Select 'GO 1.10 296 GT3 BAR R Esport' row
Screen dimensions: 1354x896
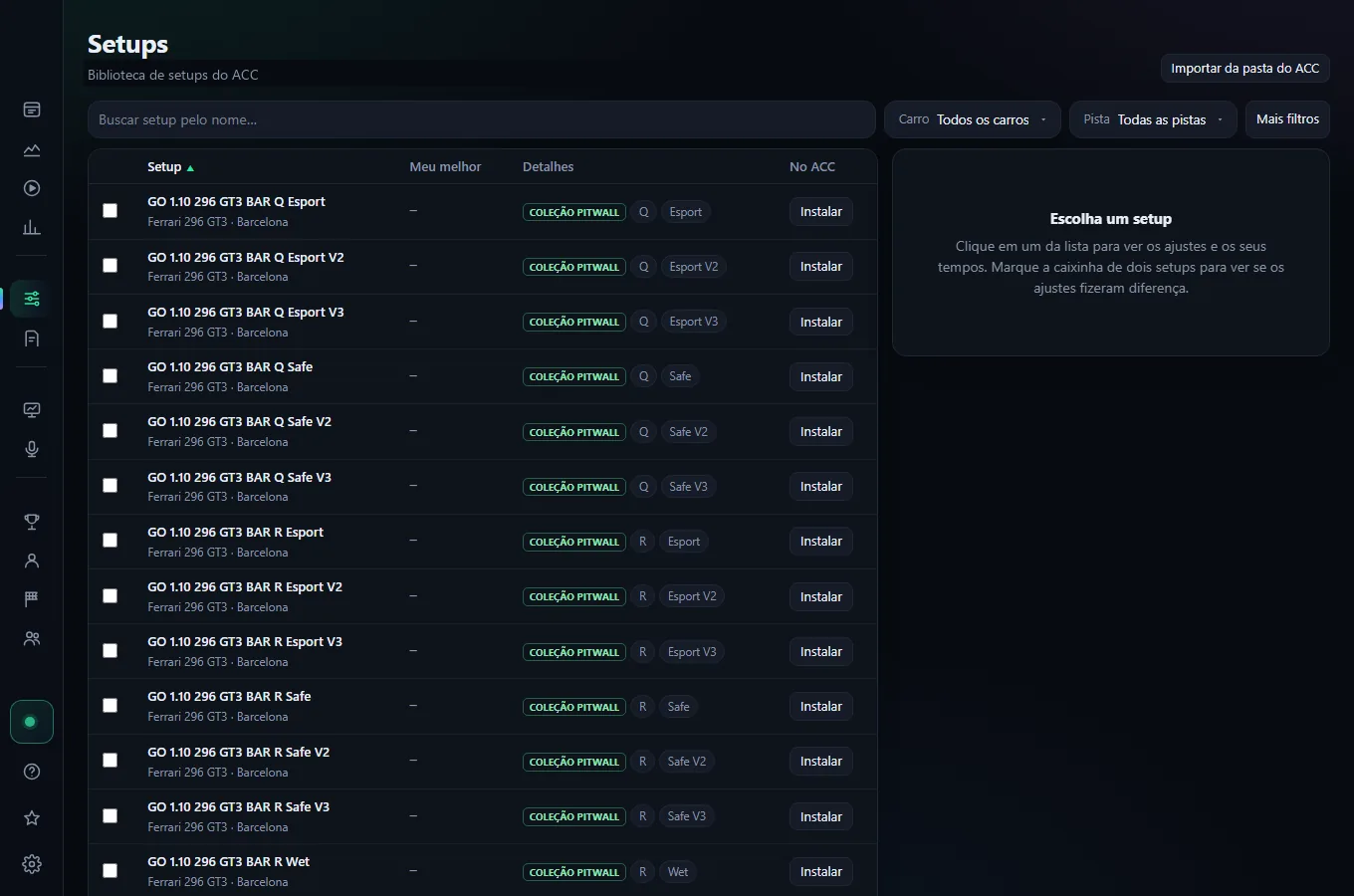point(483,542)
